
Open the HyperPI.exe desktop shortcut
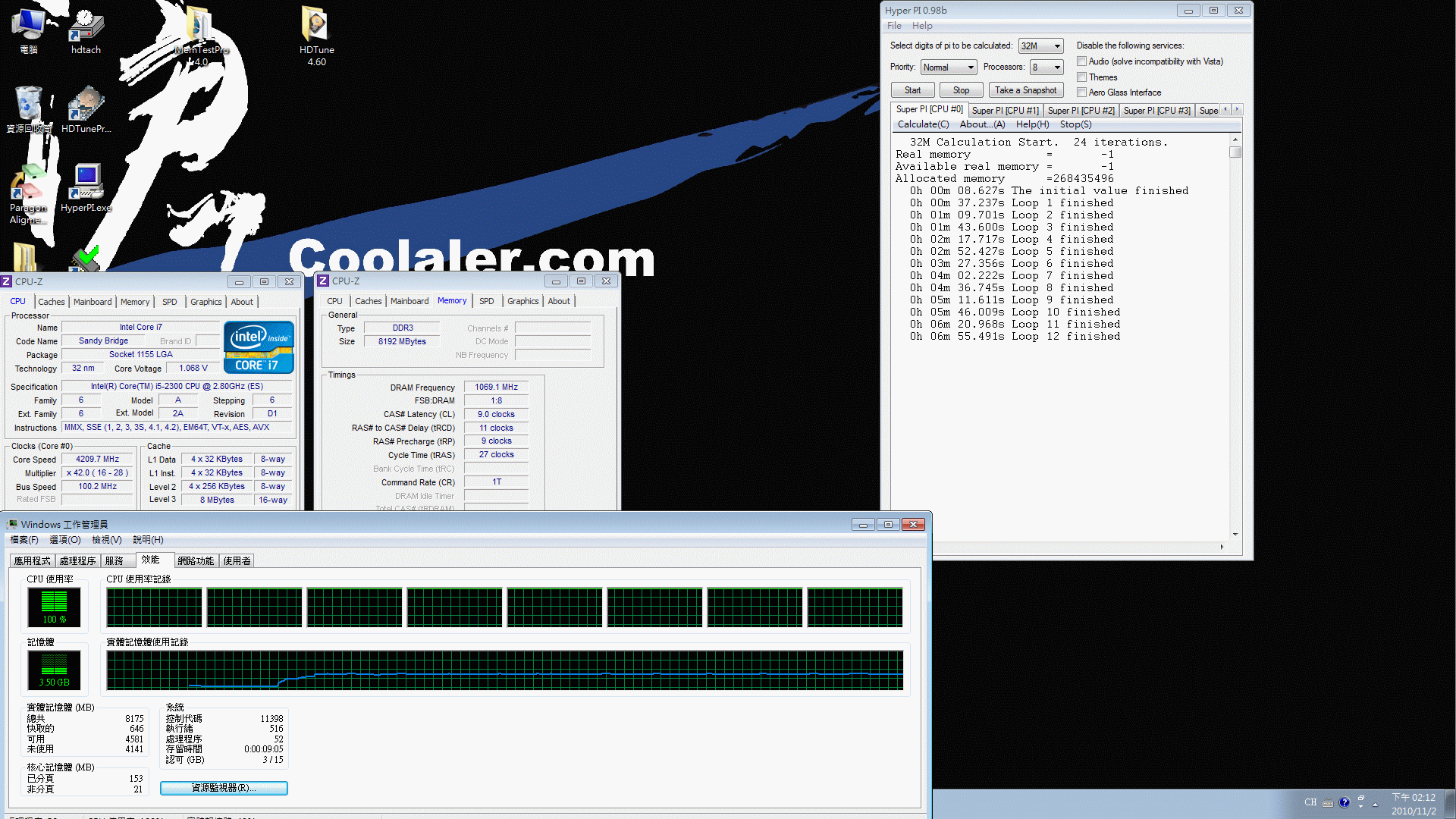point(86,188)
